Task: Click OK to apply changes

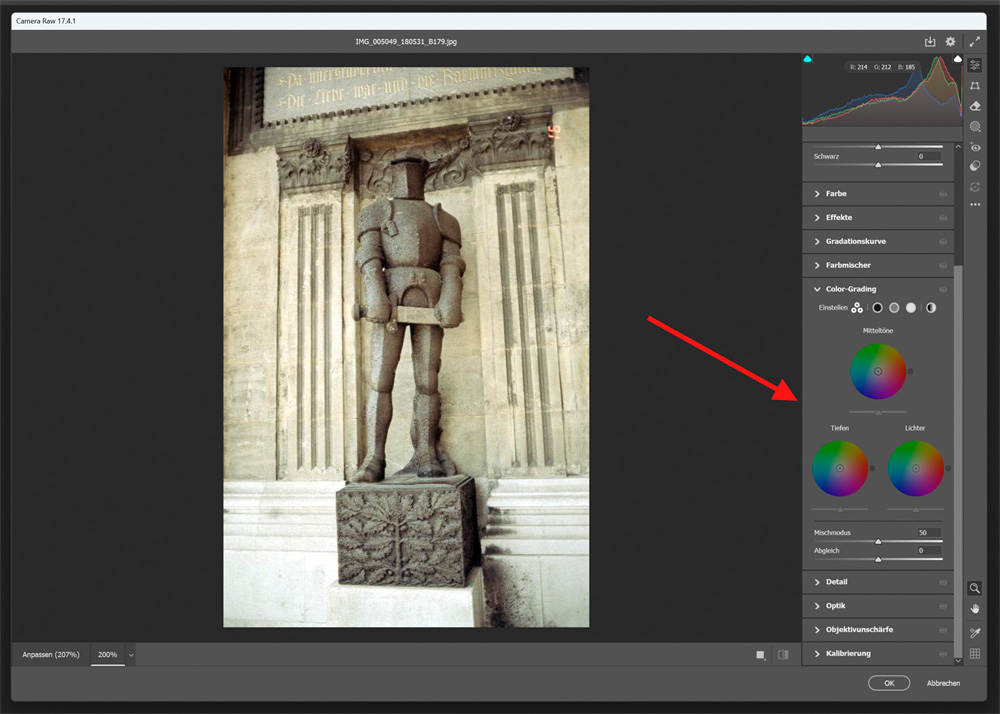Action: [889, 683]
